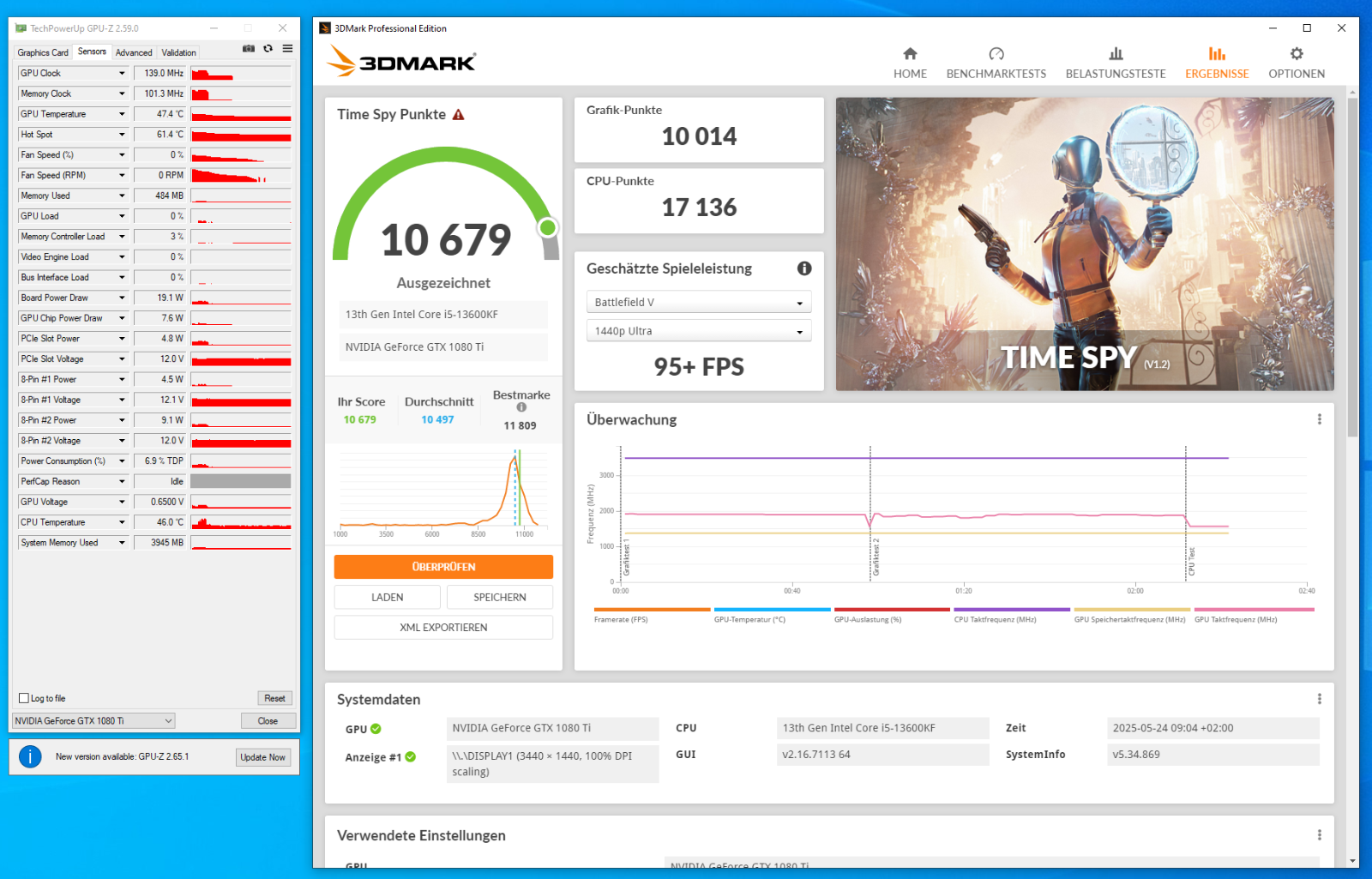This screenshot has width=1372, height=879.
Task: Open the BELASTUNGSTESTE menu item
Action: (1116, 74)
